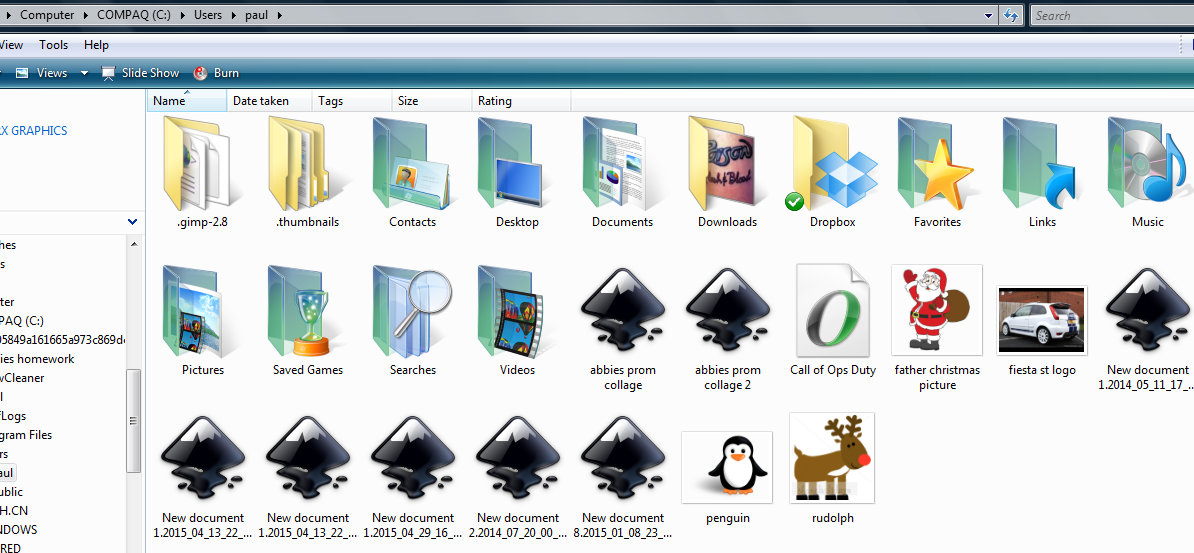Select the highlighted paul tree item
The height and width of the screenshot is (553, 1194).
coord(8,473)
